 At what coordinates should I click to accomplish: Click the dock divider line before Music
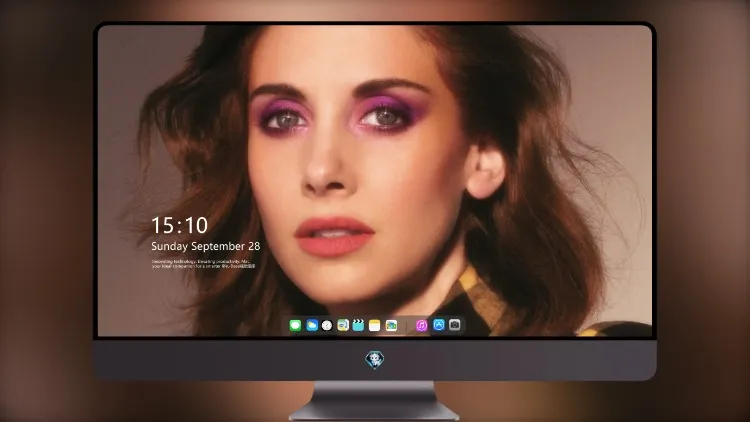pos(407,326)
